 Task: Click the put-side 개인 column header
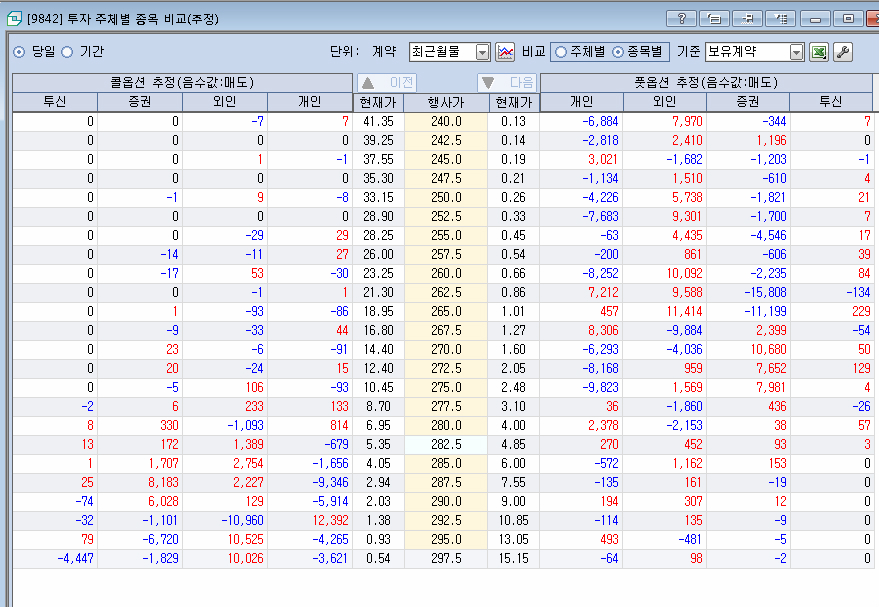tap(582, 101)
